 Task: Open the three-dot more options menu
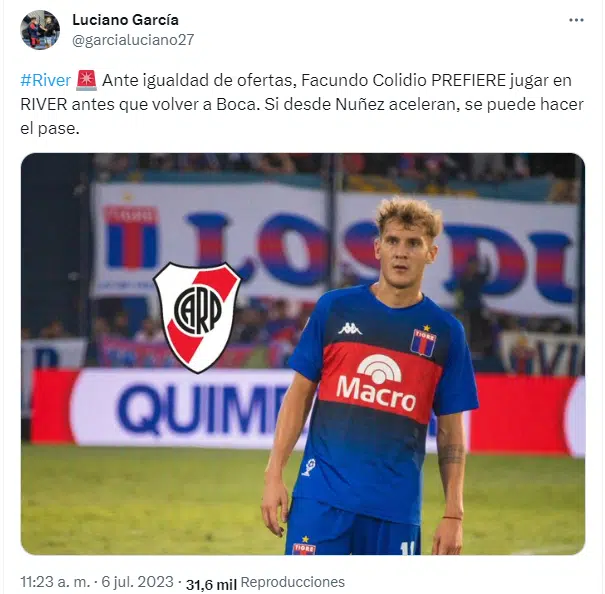(576, 20)
